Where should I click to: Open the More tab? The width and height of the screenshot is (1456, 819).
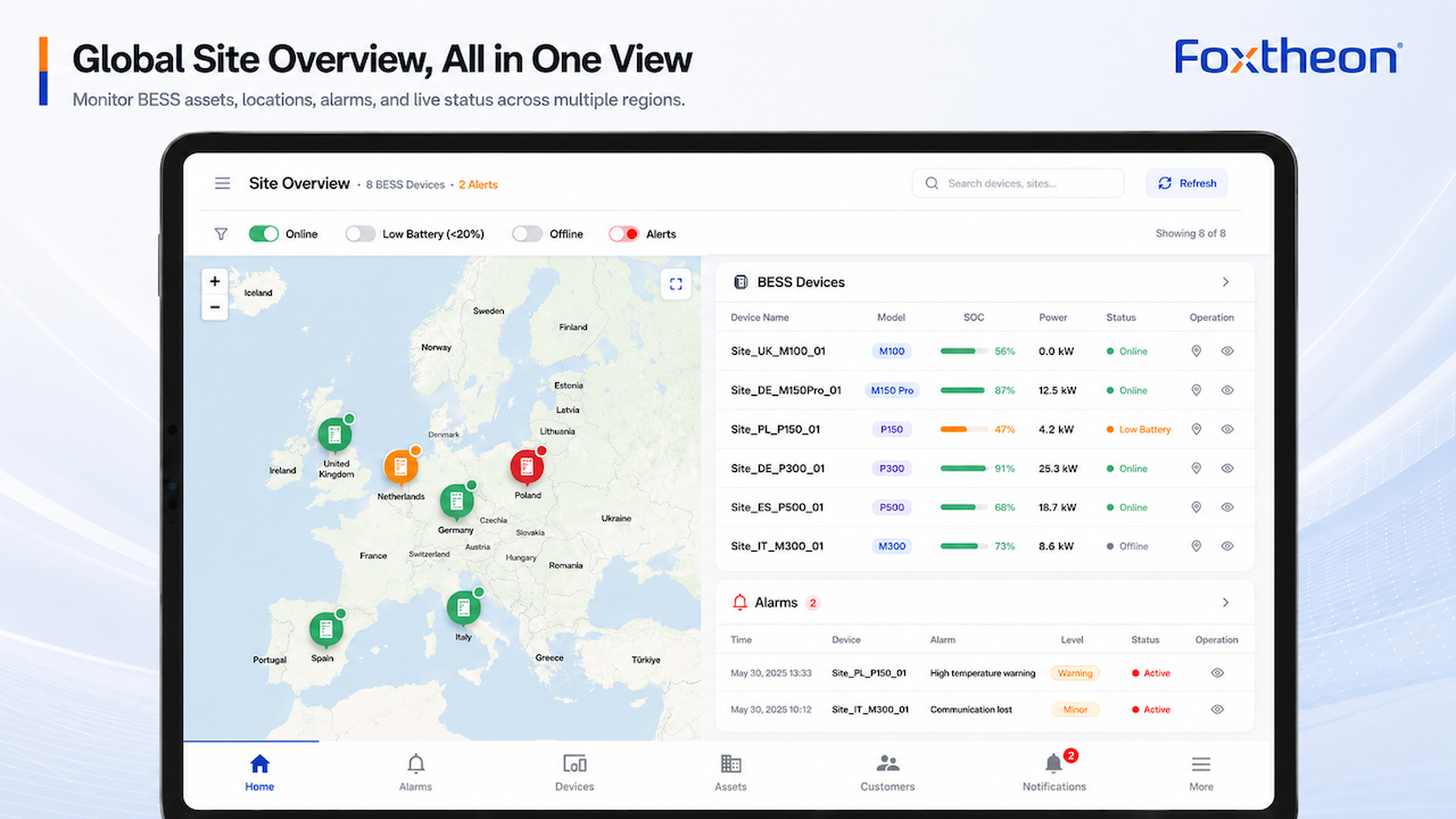[1201, 773]
